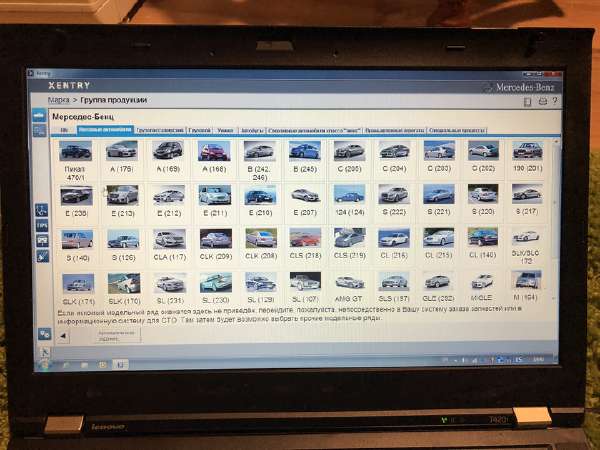Screen dimensions: 600x450
Task: Open the CL (216) model
Action: (394, 244)
